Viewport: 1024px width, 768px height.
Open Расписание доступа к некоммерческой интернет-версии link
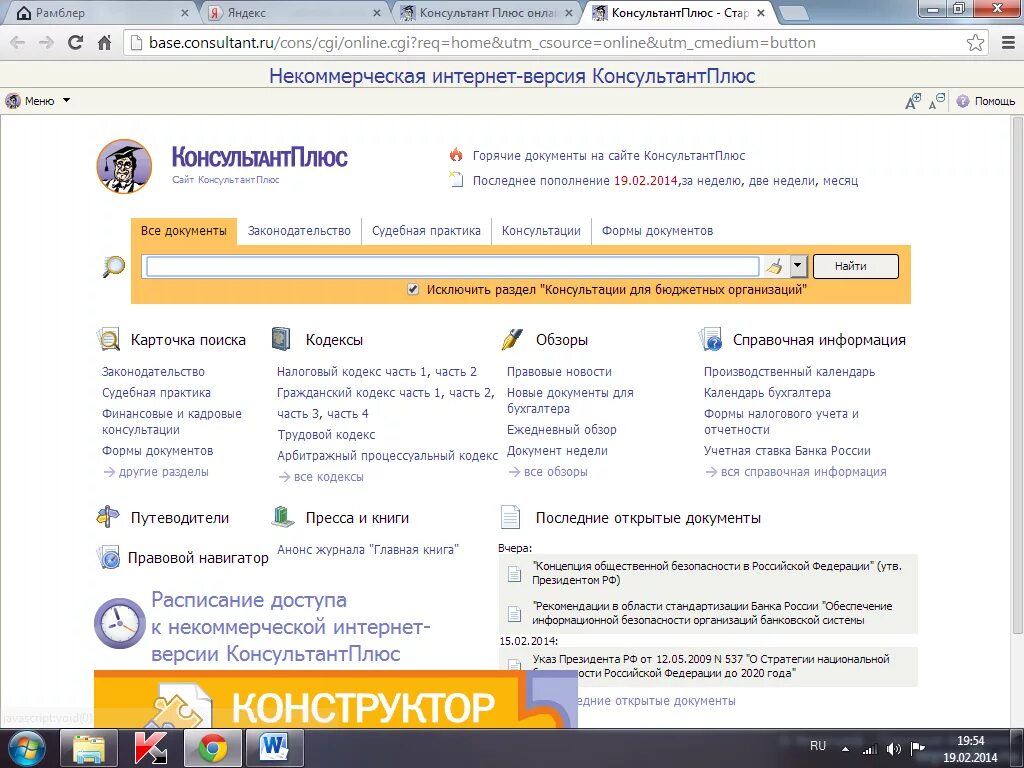pos(291,626)
